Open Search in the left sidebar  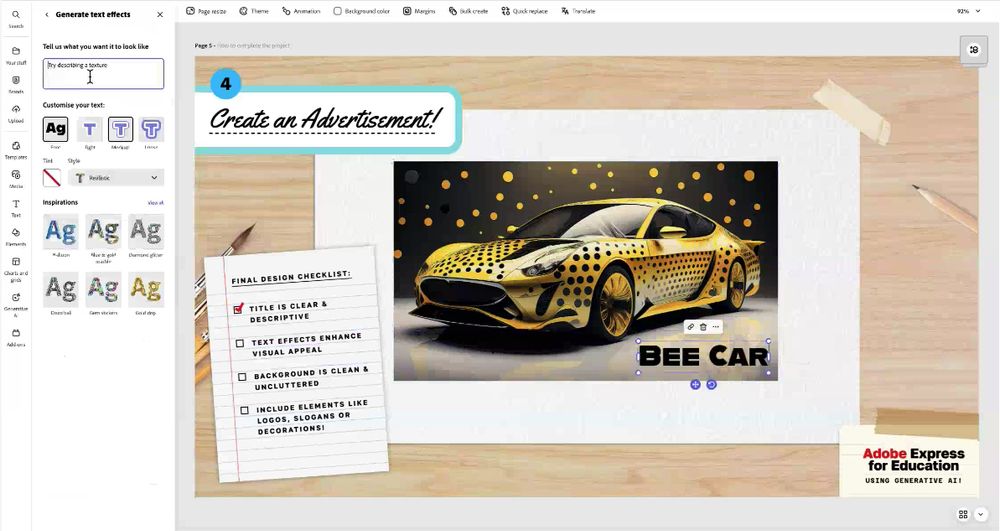pos(16,18)
